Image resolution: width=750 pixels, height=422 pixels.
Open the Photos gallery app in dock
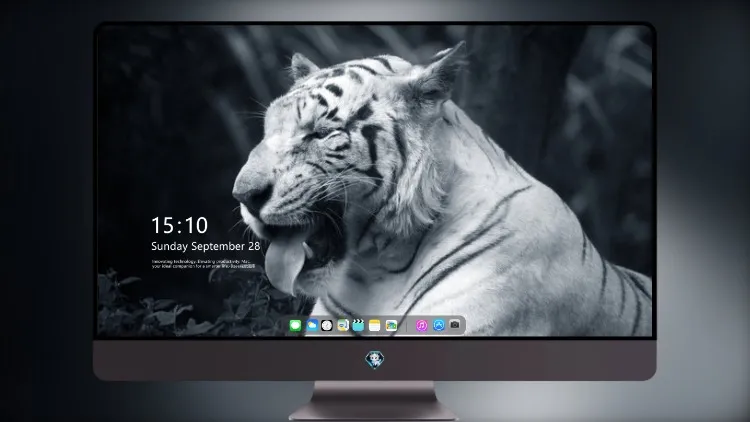click(x=391, y=325)
